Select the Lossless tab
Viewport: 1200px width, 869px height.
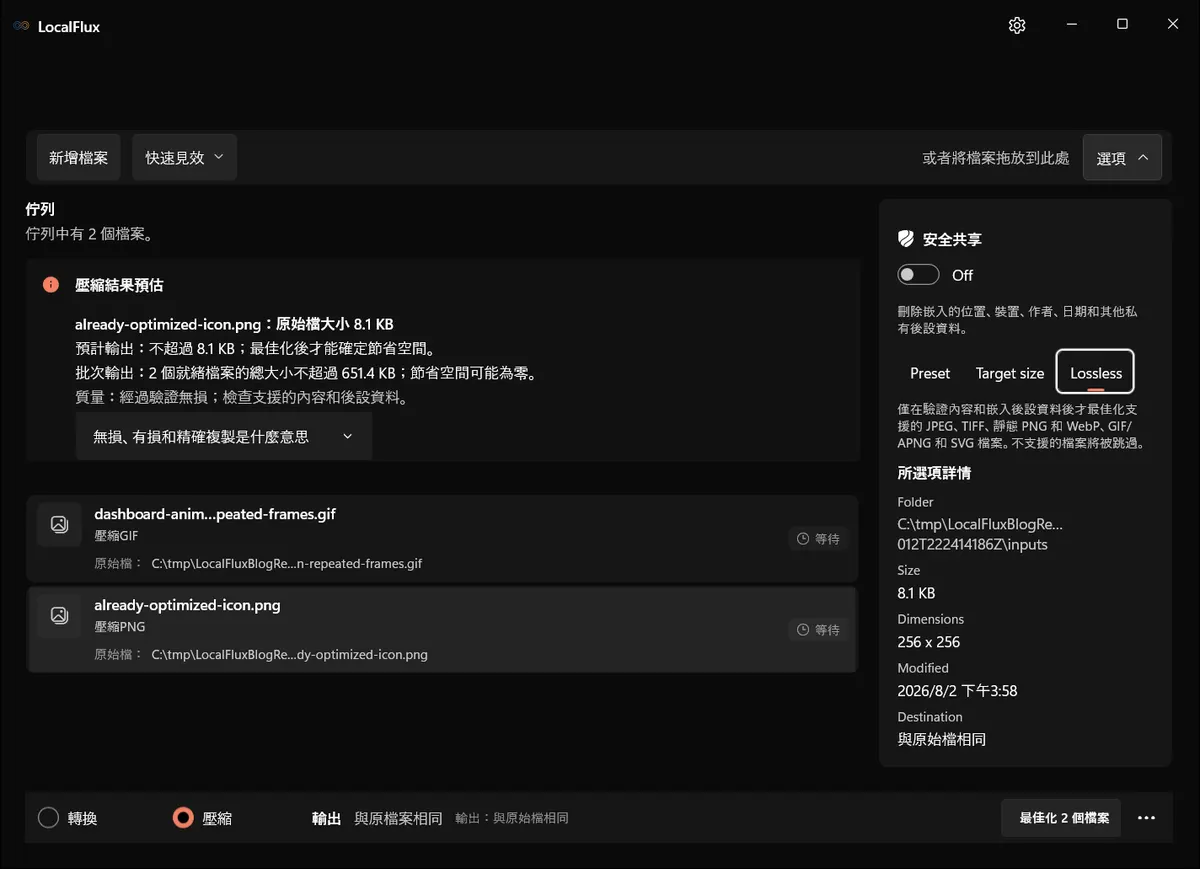pos(1096,373)
